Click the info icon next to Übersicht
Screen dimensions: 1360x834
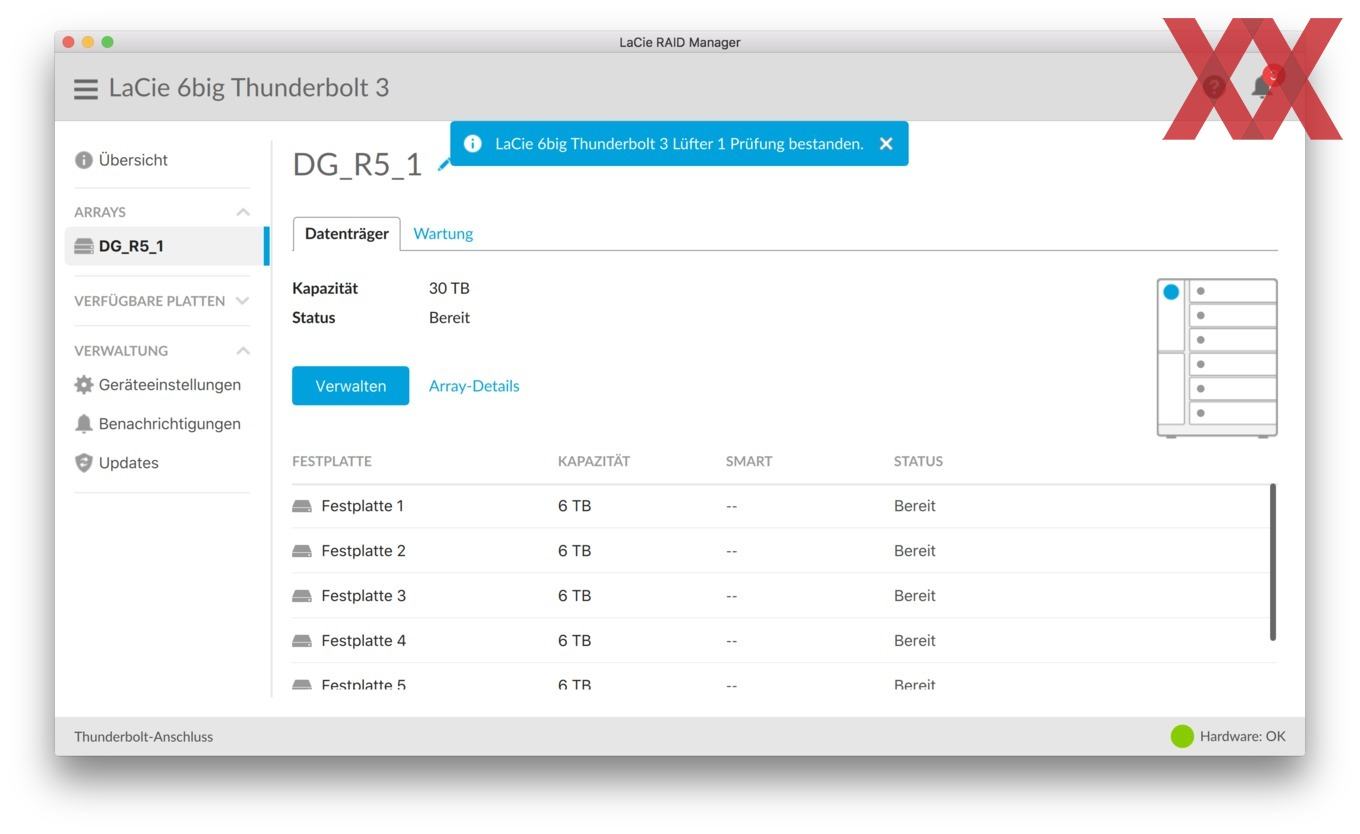(x=84, y=160)
